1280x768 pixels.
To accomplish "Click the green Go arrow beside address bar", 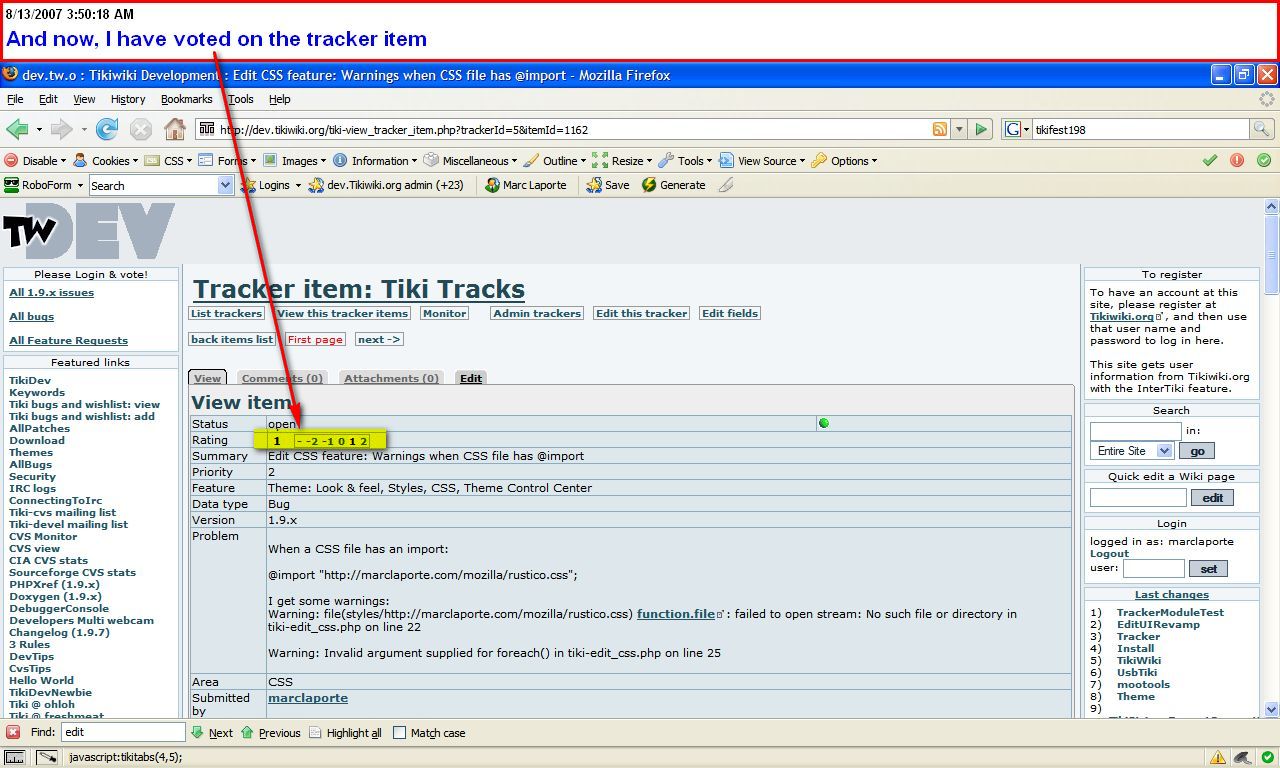I will pos(981,129).
